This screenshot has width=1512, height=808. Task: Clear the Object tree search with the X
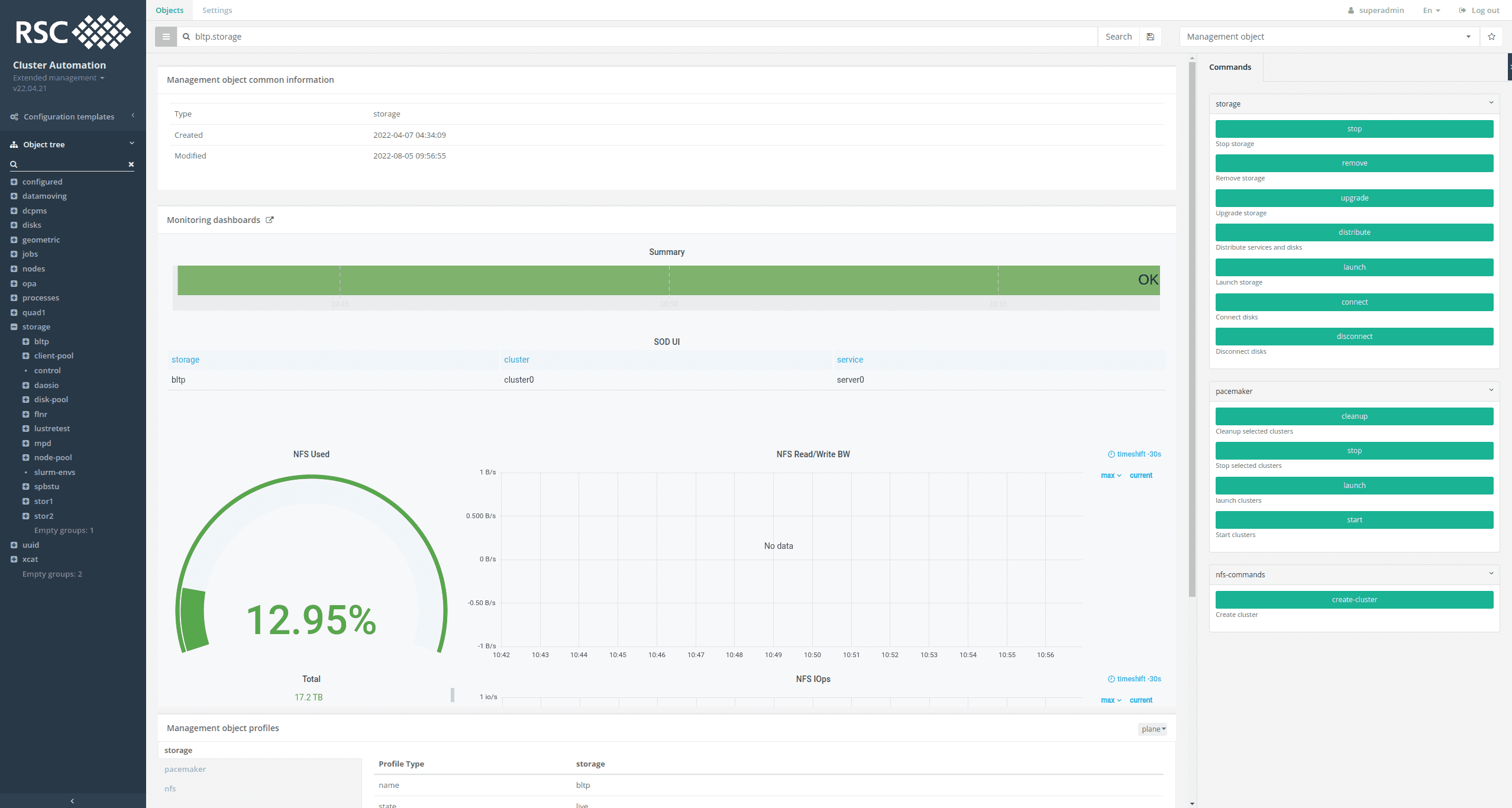(131, 164)
